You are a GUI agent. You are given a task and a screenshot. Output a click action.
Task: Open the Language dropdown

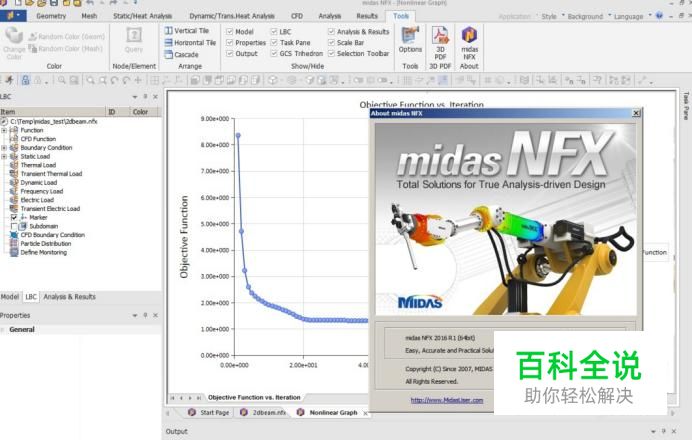pyautogui.click(x=632, y=16)
